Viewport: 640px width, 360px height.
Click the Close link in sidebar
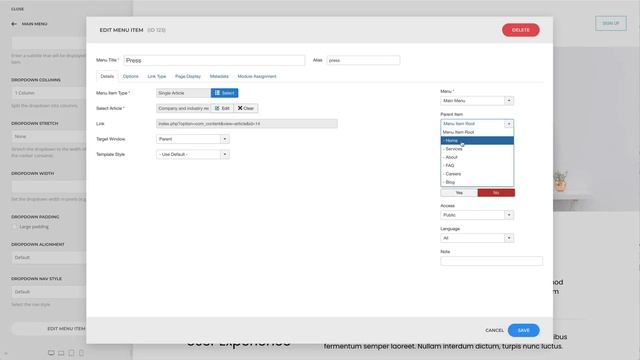click(x=18, y=9)
